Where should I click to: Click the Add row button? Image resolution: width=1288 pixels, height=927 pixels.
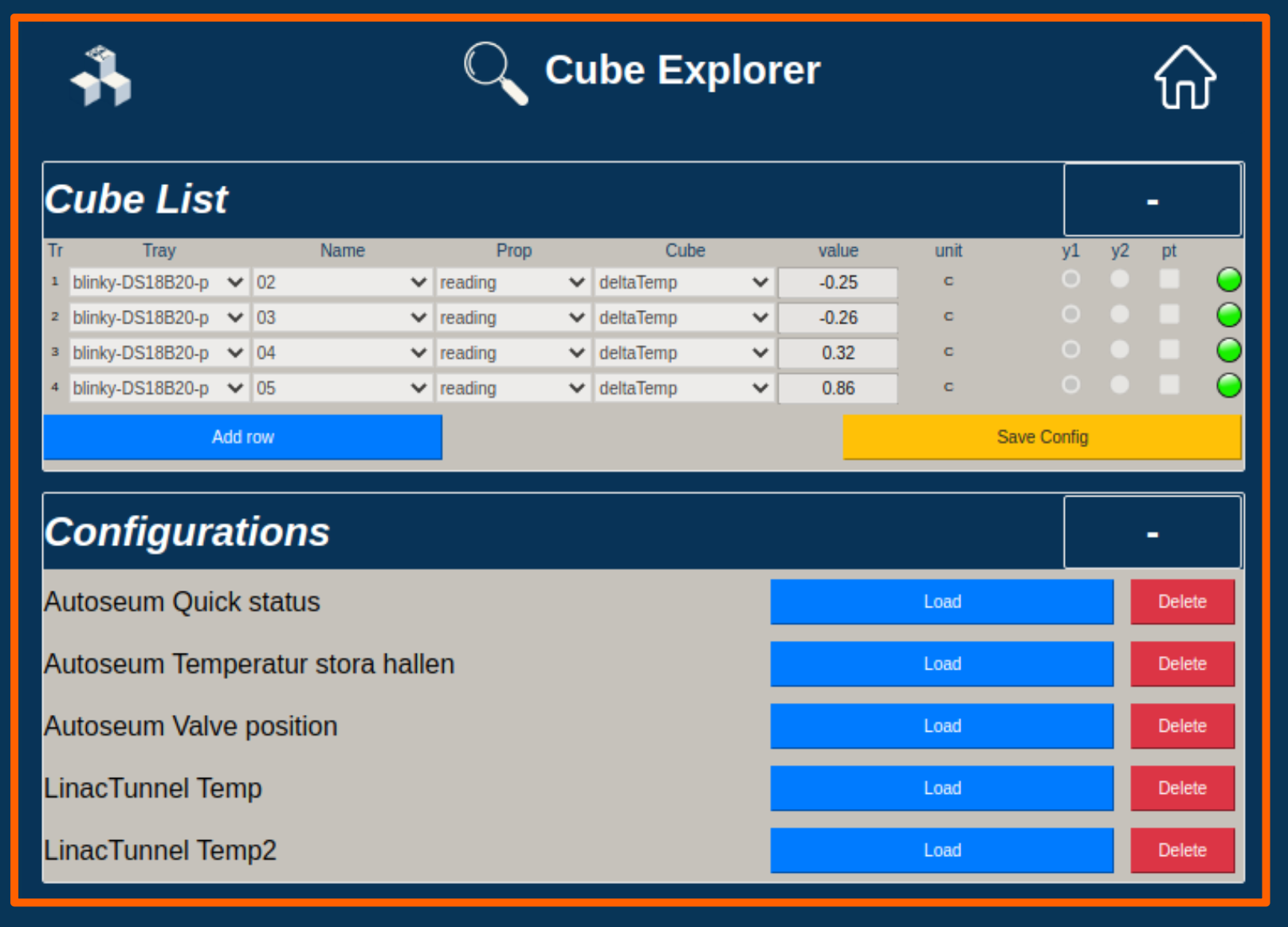tap(243, 437)
